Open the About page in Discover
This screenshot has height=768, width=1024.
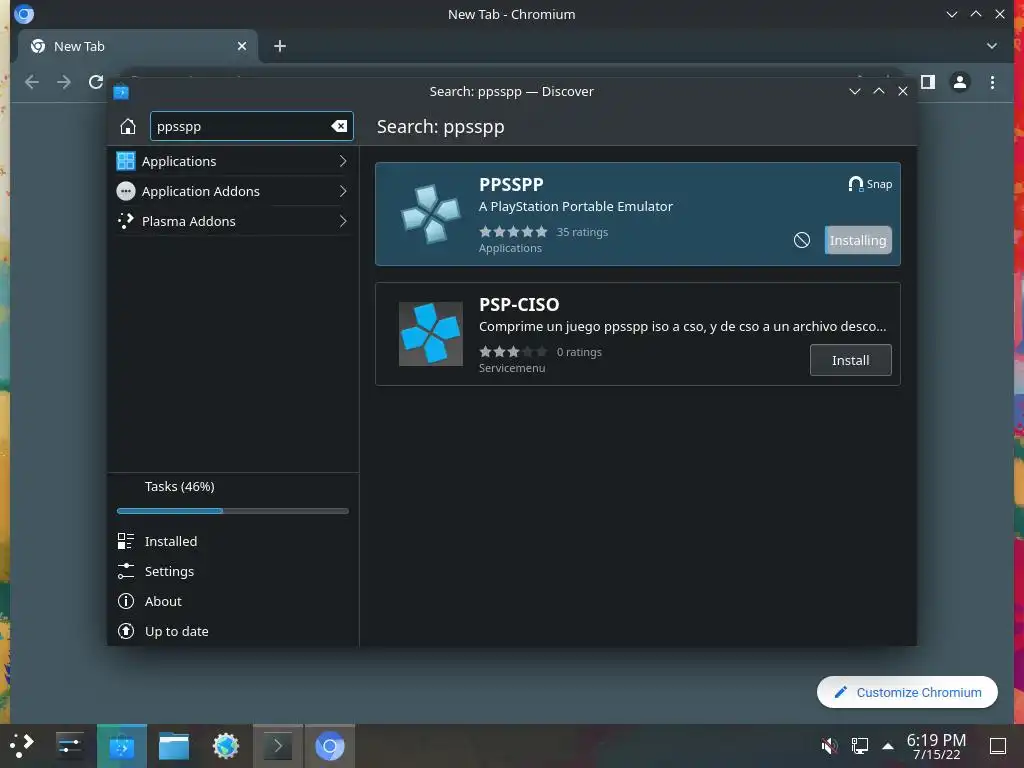[x=233, y=601]
